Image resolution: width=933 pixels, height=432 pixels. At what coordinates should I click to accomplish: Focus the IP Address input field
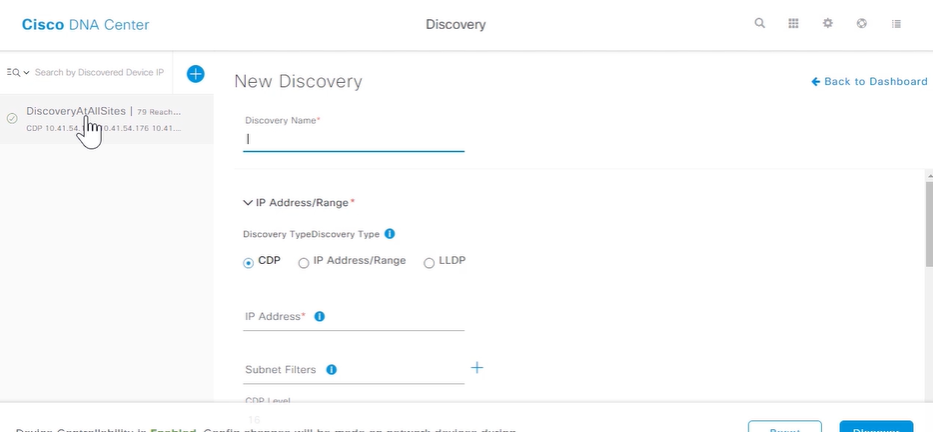click(353, 317)
